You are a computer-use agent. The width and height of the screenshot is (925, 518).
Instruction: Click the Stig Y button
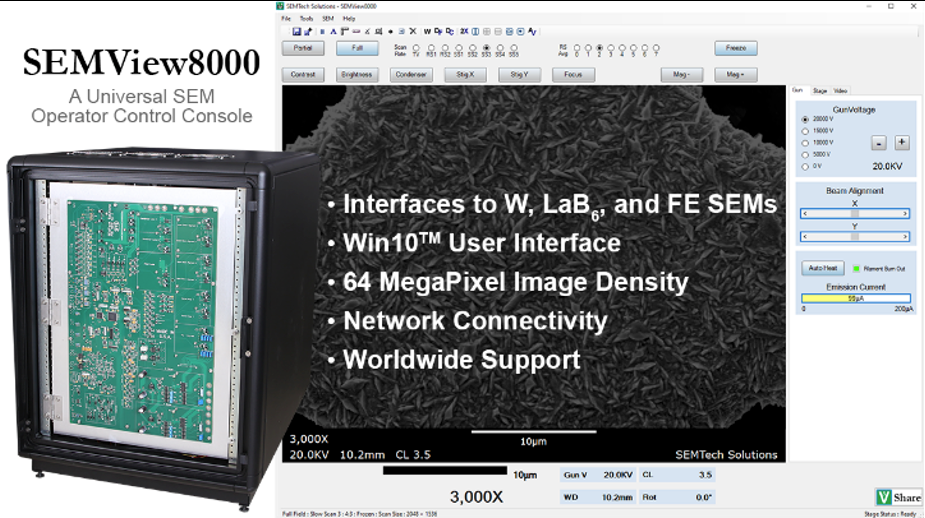(x=519, y=74)
